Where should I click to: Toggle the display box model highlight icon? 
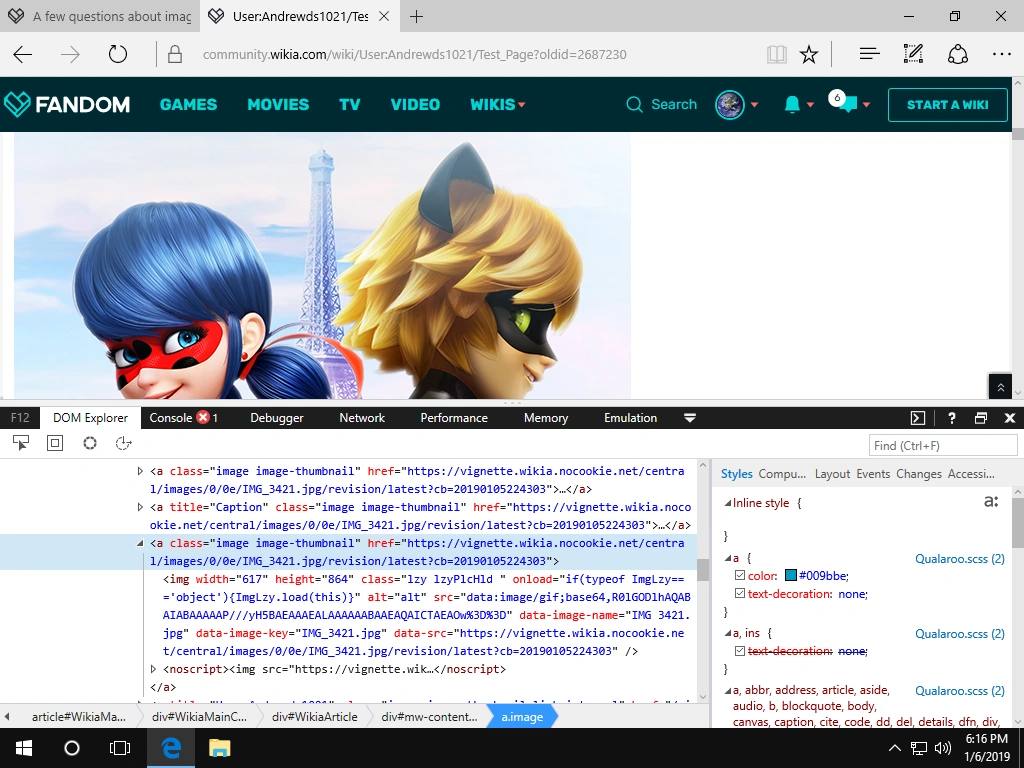pyautogui.click(x=55, y=443)
